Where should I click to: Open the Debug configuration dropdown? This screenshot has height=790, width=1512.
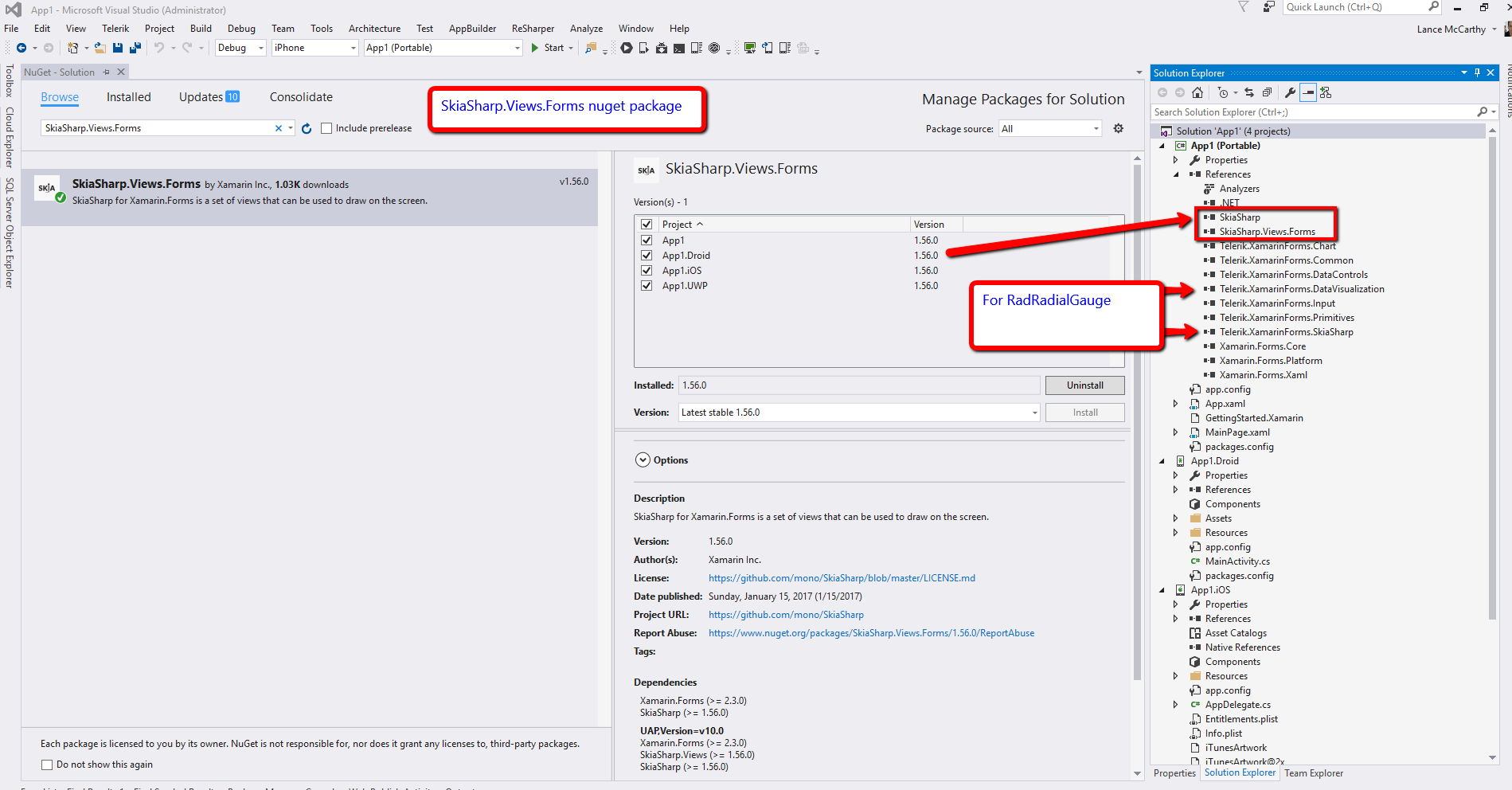click(240, 48)
